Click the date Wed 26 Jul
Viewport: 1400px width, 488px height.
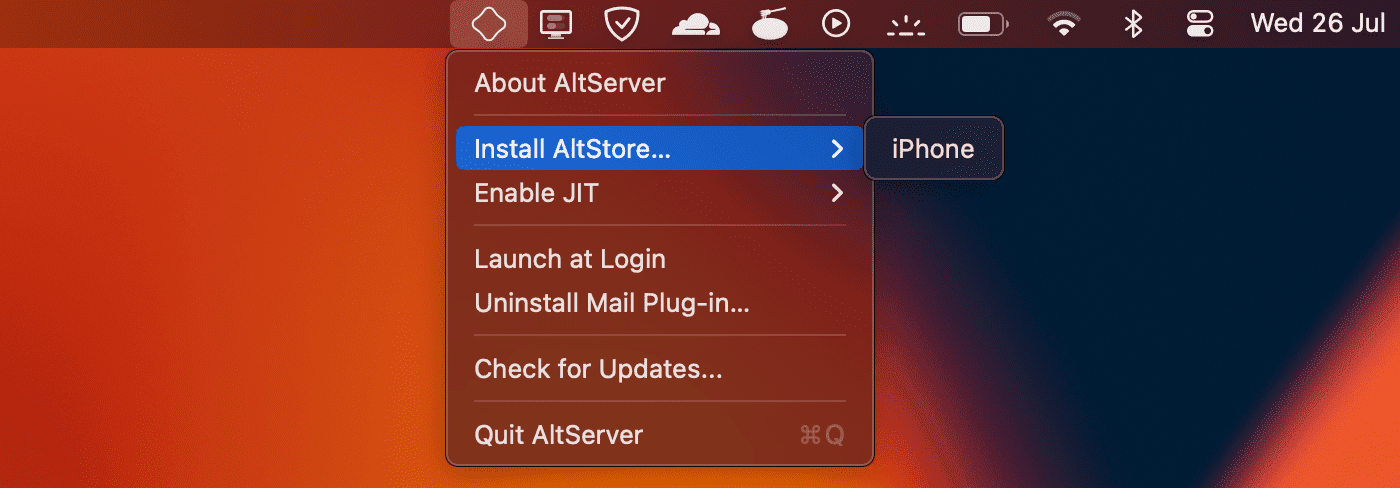(x=1318, y=23)
